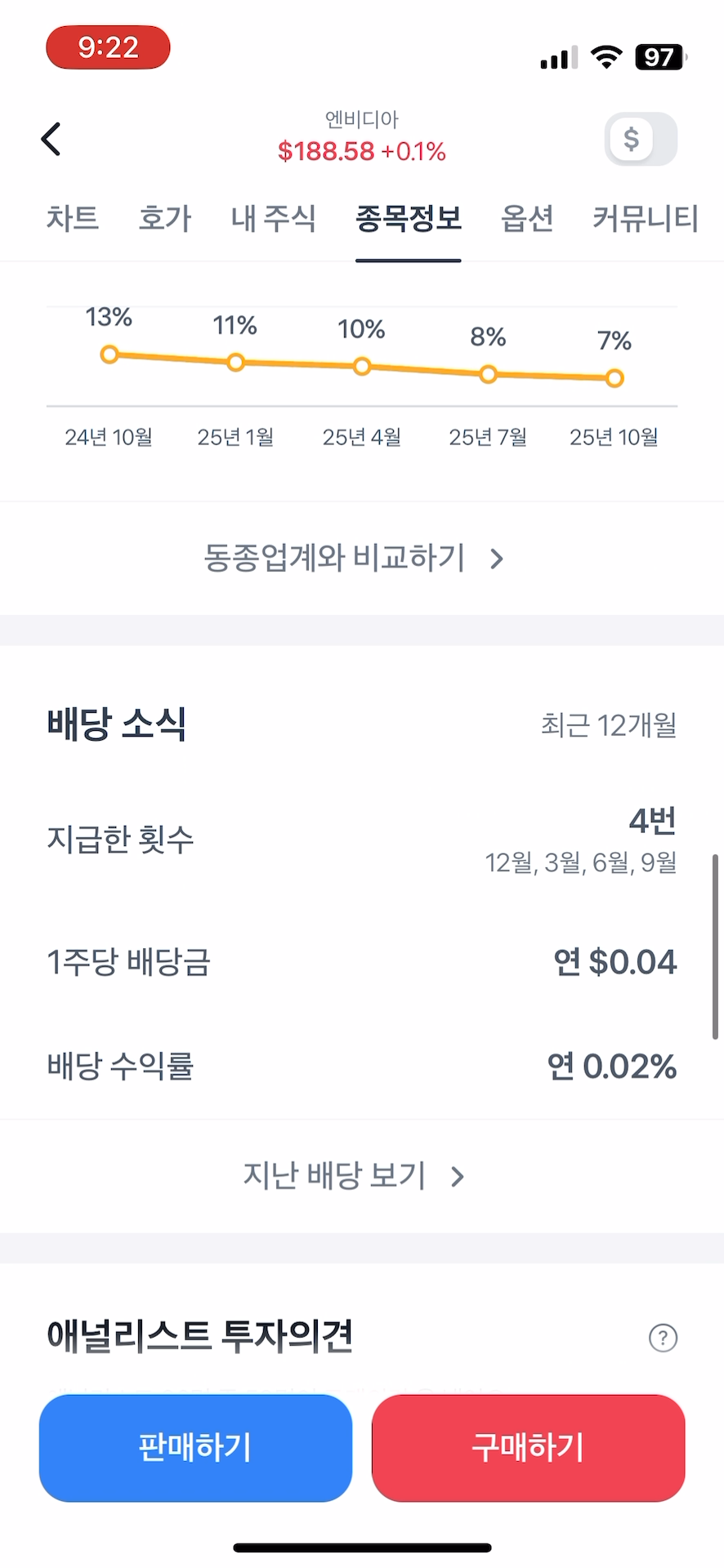Image resolution: width=724 pixels, height=1568 pixels.
Task: Select the 25년 4월 chart data point
Action: [x=362, y=367]
